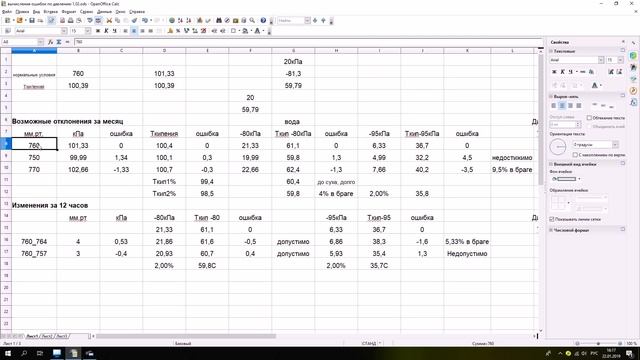Apply Percent number format icon
This screenshot has height=360, width=640.
pyautogui.click(x=178, y=31)
